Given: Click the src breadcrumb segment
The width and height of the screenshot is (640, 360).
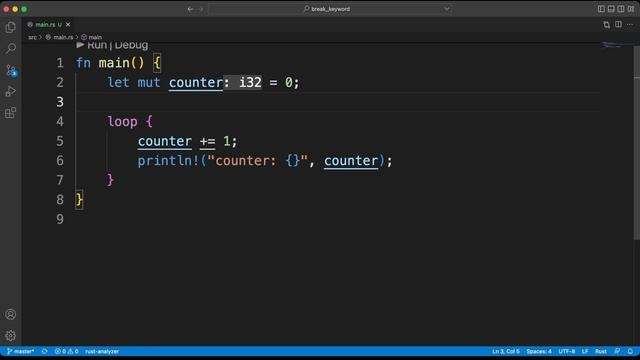Looking at the screenshot, I should [32, 37].
